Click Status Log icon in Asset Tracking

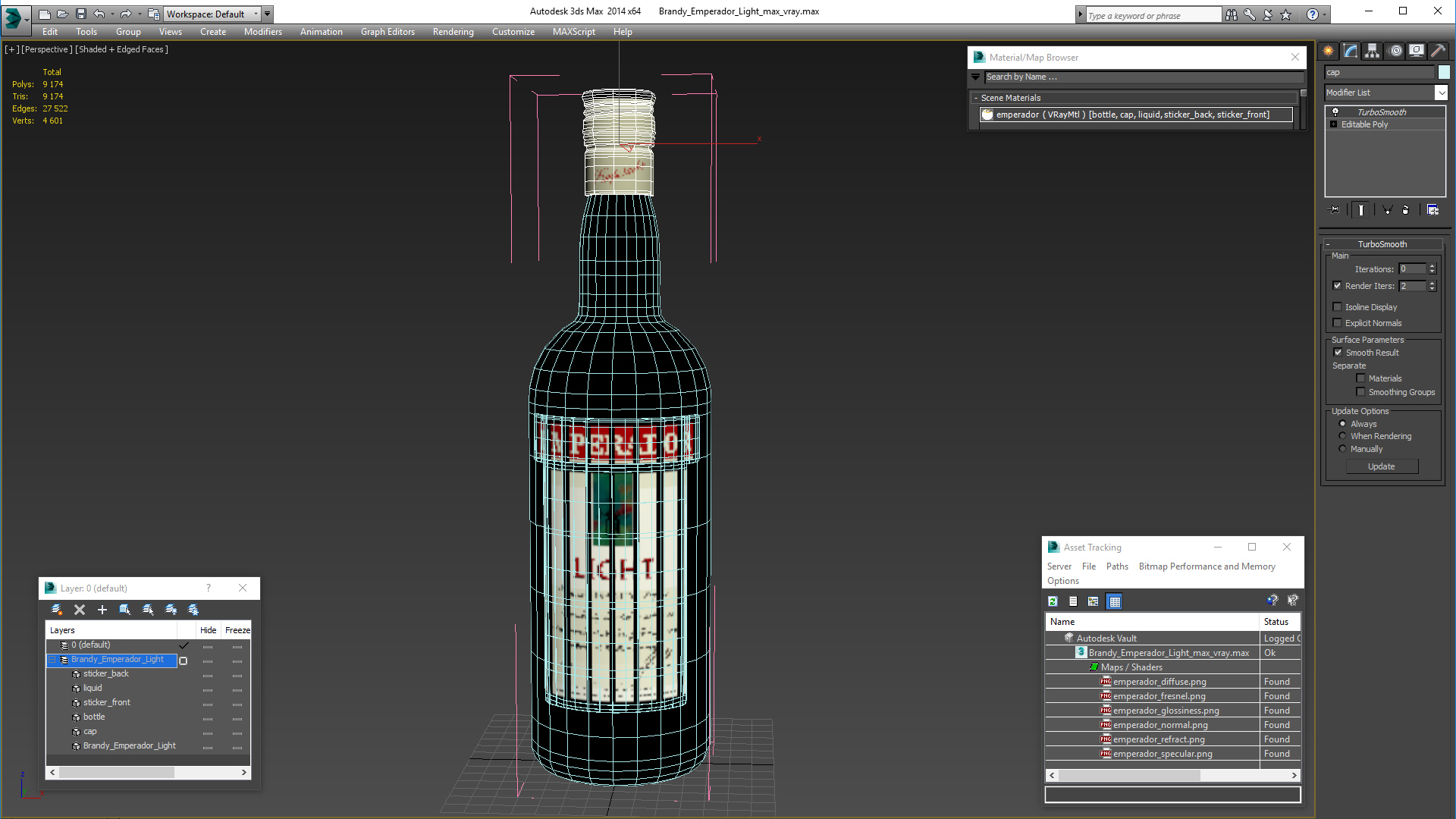[x=1073, y=601]
